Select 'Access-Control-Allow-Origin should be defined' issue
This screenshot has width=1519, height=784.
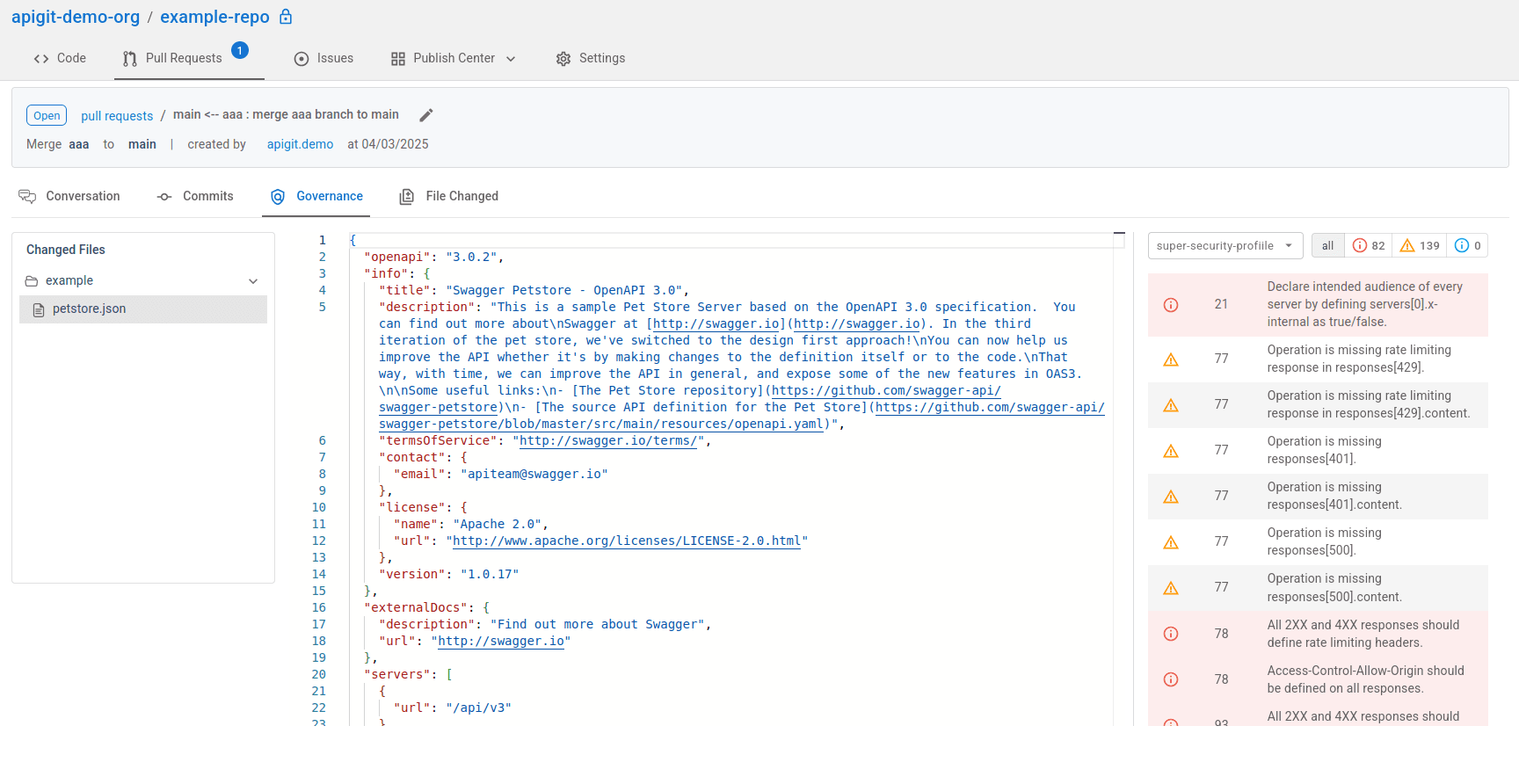click(1318, 679)
